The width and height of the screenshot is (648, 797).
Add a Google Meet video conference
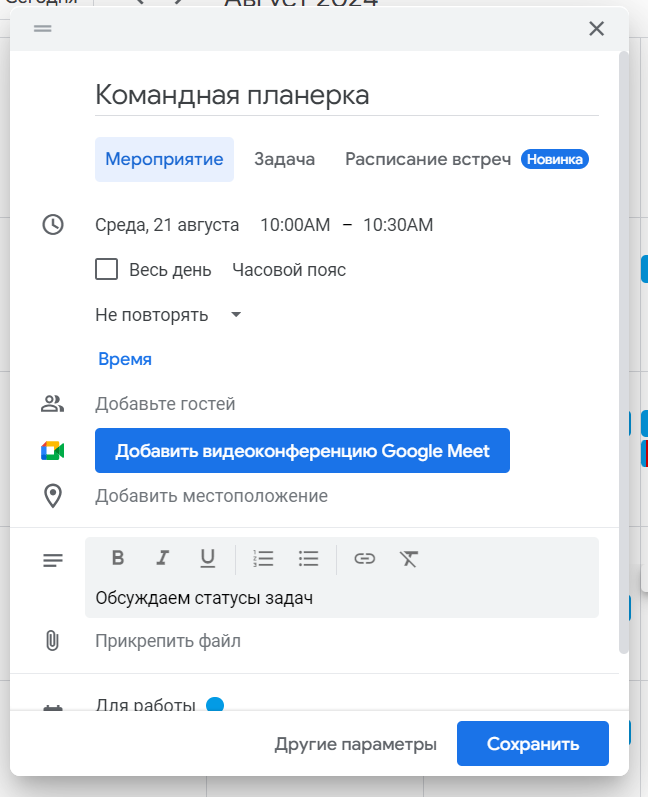pyautogui.click(x=302, y=451)
